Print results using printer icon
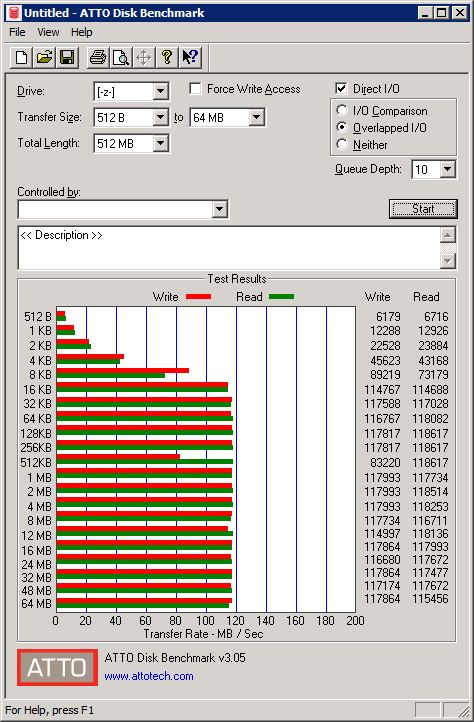This screenshot has width=474, height=722. click(x=98, y=58)
